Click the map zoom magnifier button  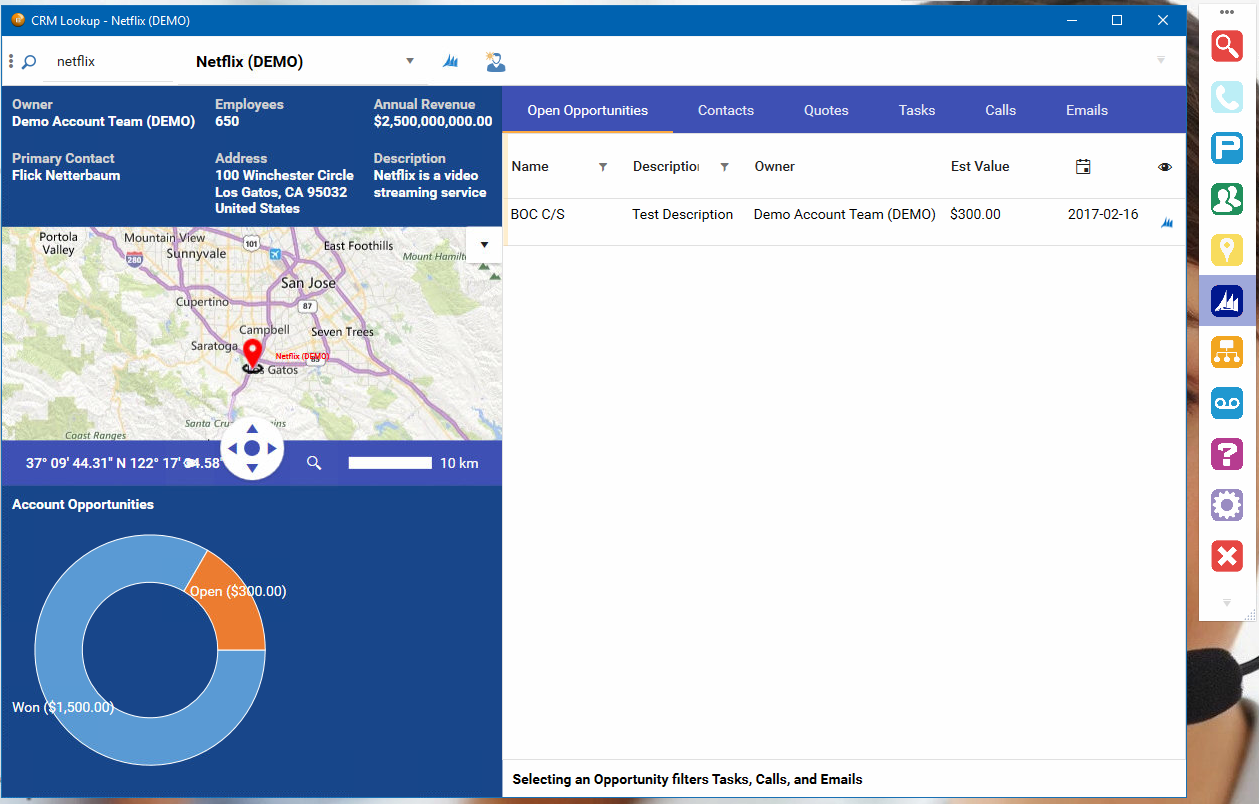click(x=314, y=463)
